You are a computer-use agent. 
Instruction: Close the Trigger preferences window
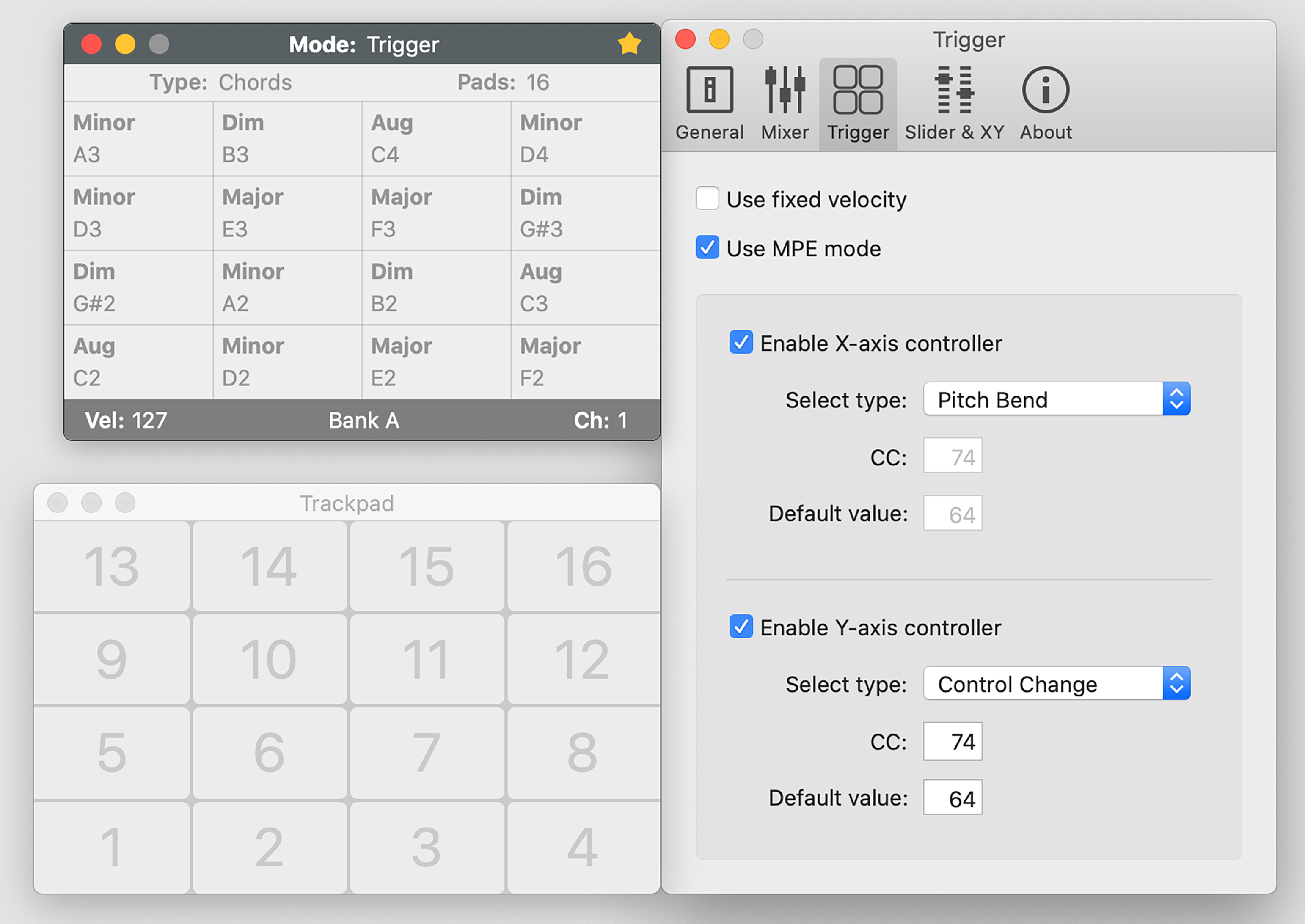coord(685,39)
